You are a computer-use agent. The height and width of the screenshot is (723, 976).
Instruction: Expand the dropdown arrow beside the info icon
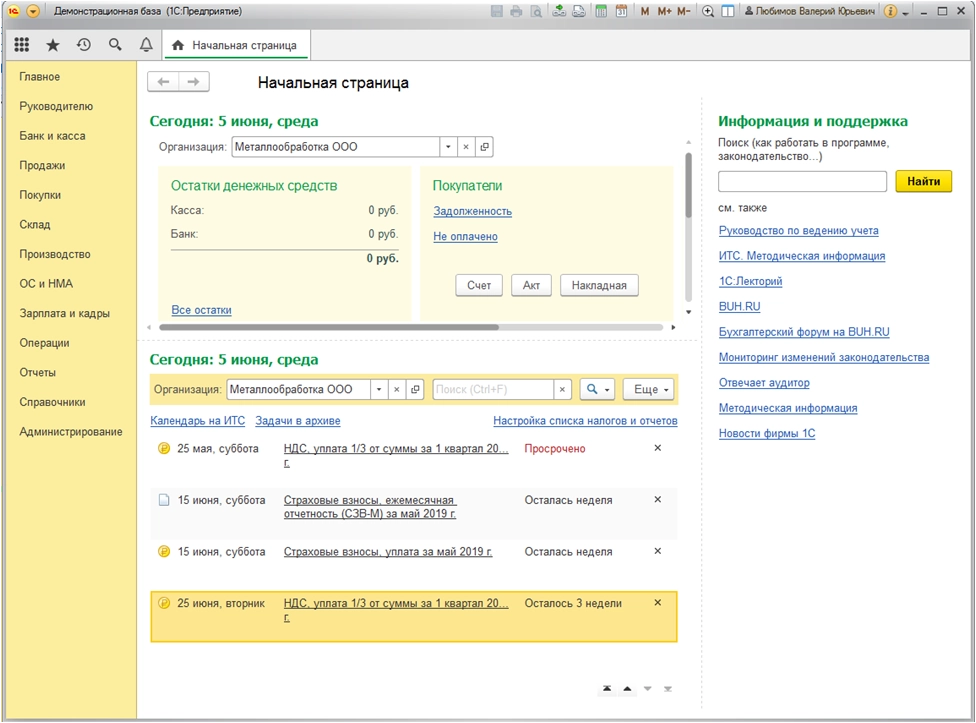tap(905, 12)
